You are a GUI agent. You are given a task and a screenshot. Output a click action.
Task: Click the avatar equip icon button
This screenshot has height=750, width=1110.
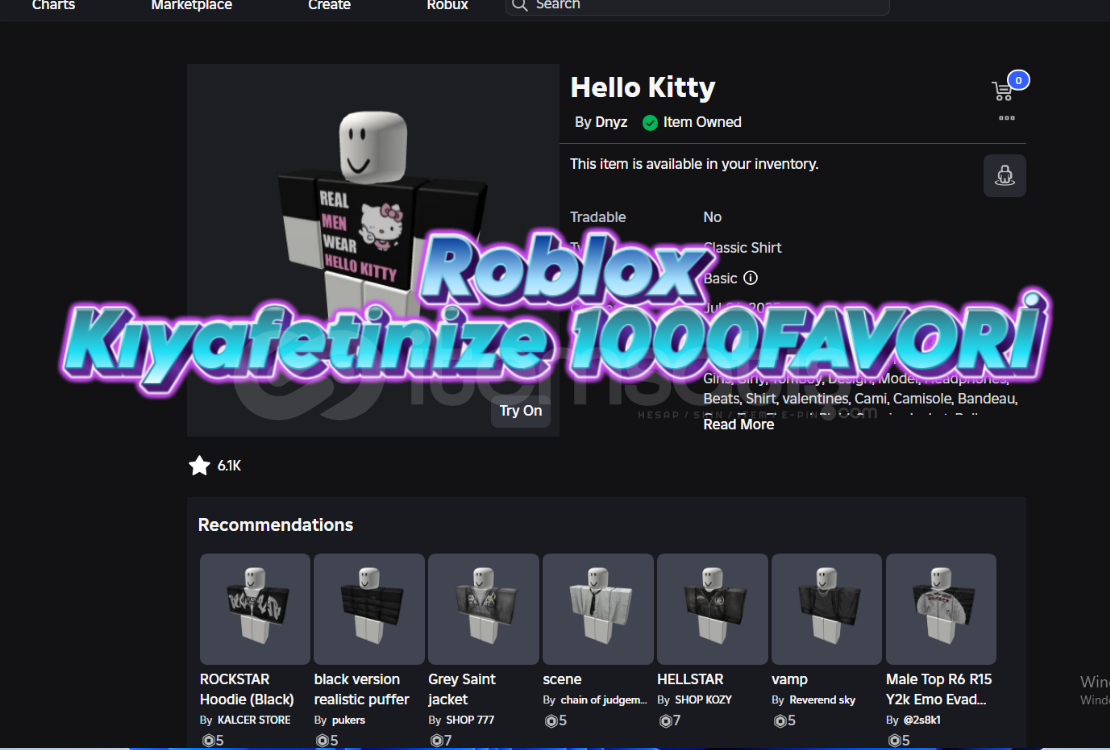1005,176
